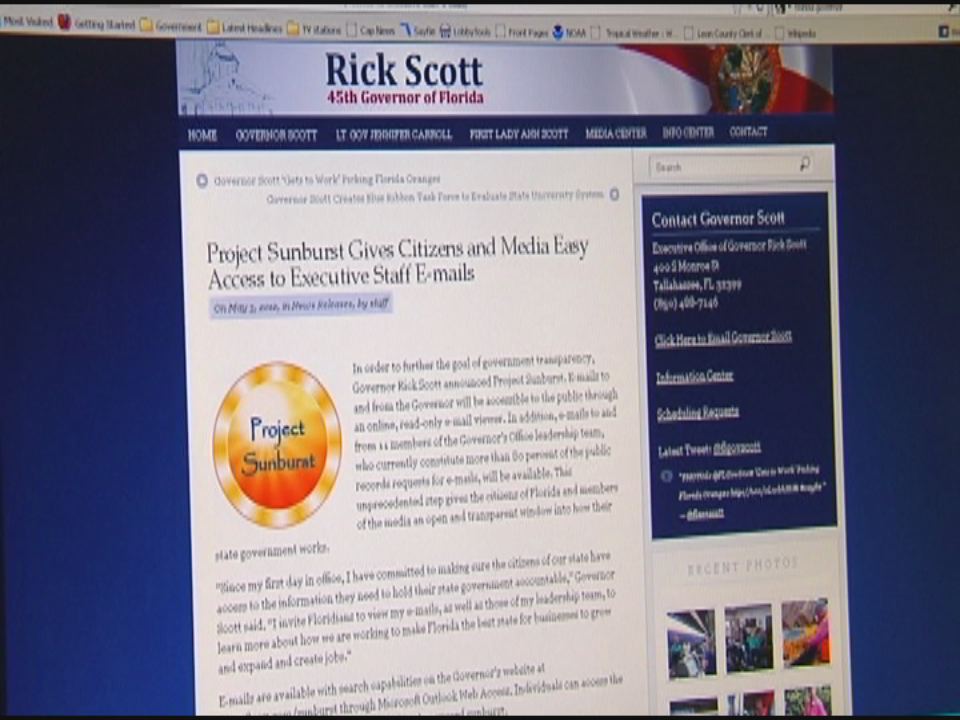The width and height of the screenshot is (960, 720).
Task: Click the previous-post circle arrow icon
Action: click(x=202, y=181)
